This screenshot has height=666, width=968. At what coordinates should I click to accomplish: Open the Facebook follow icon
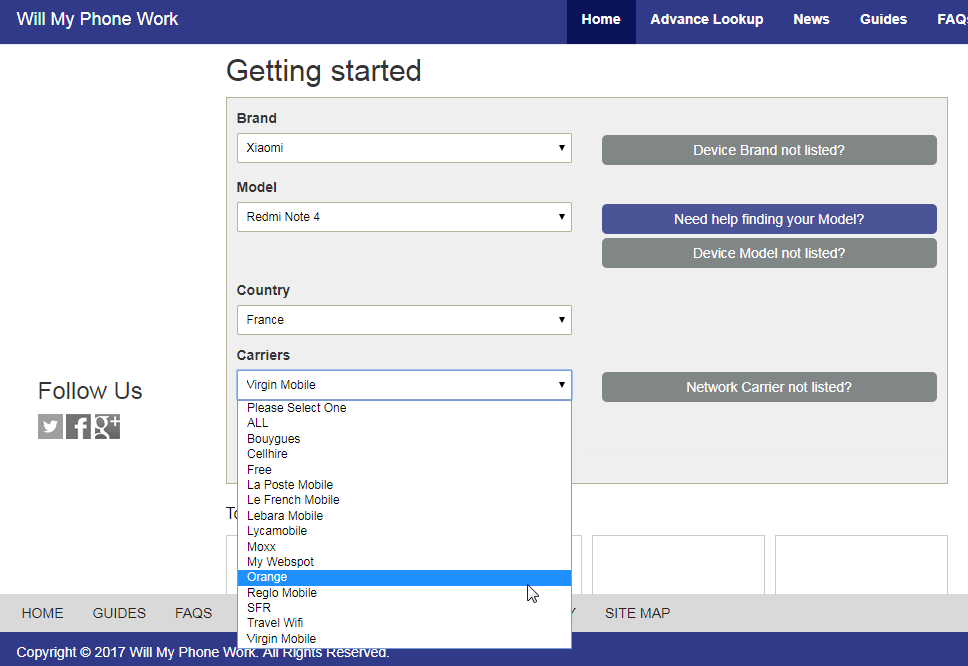pos(78,427)
